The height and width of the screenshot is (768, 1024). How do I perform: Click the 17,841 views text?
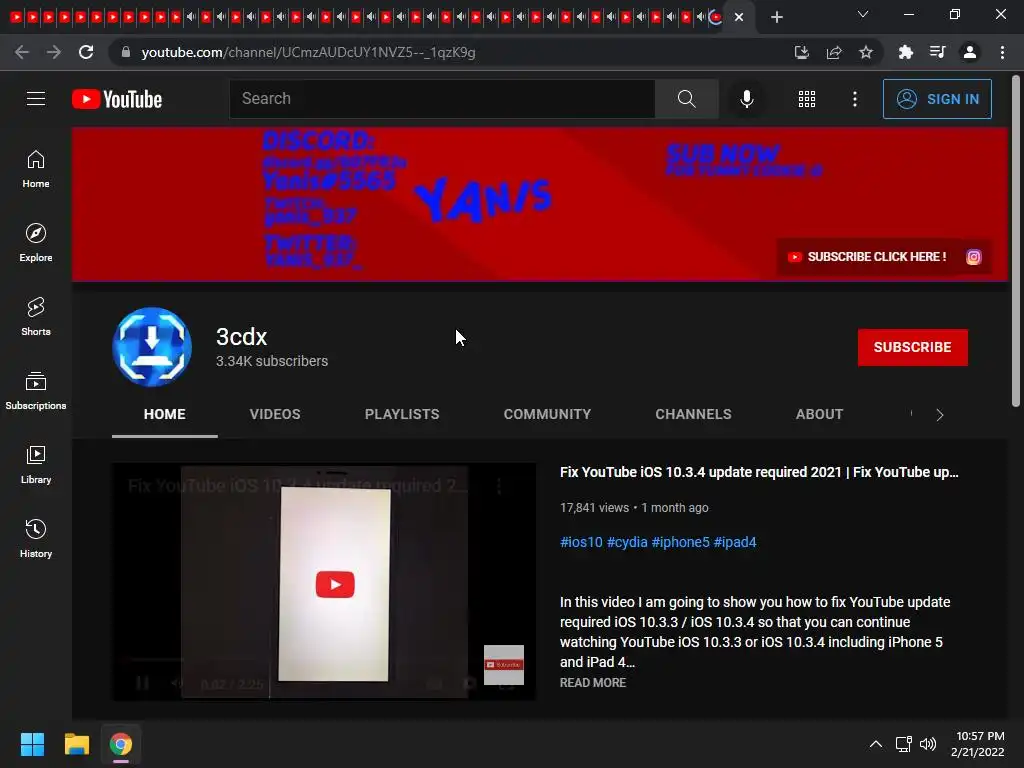click(x=594, y=507)
